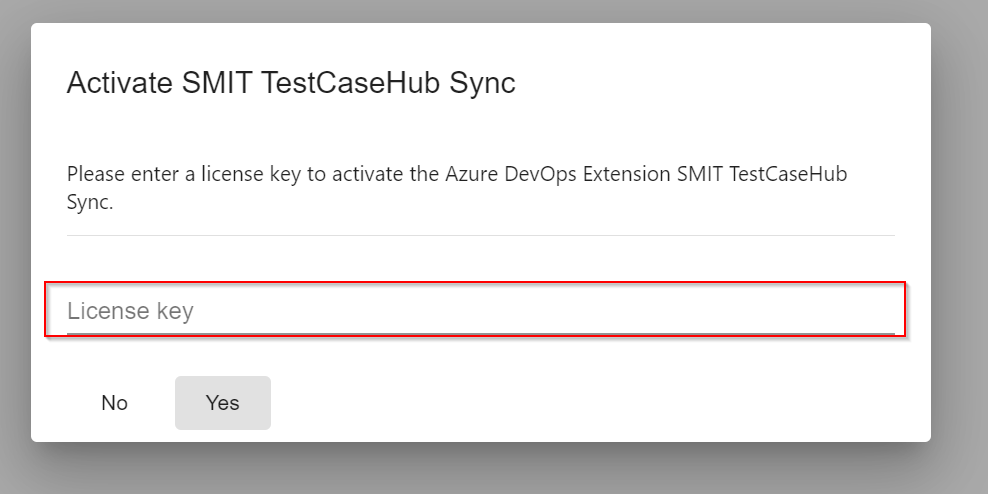Click the underline of the License key field
Image resolution: width=988 pixels, height=494 pixels.
(480, 333)
